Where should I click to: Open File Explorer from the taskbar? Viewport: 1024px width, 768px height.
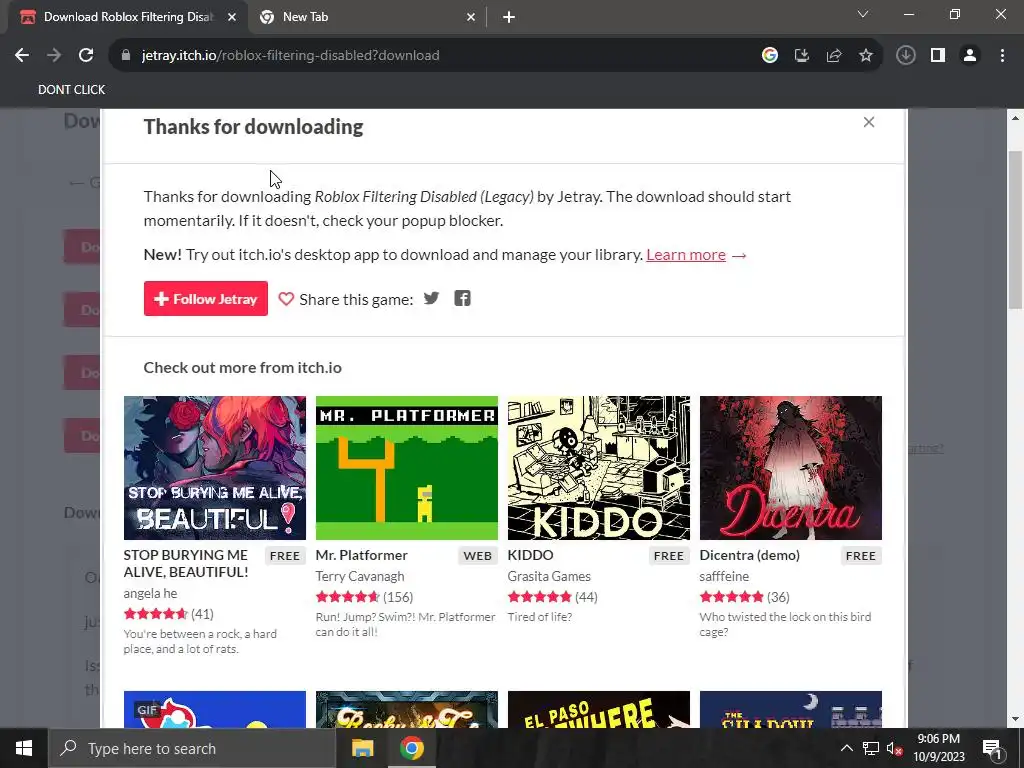tap(362, 748)
